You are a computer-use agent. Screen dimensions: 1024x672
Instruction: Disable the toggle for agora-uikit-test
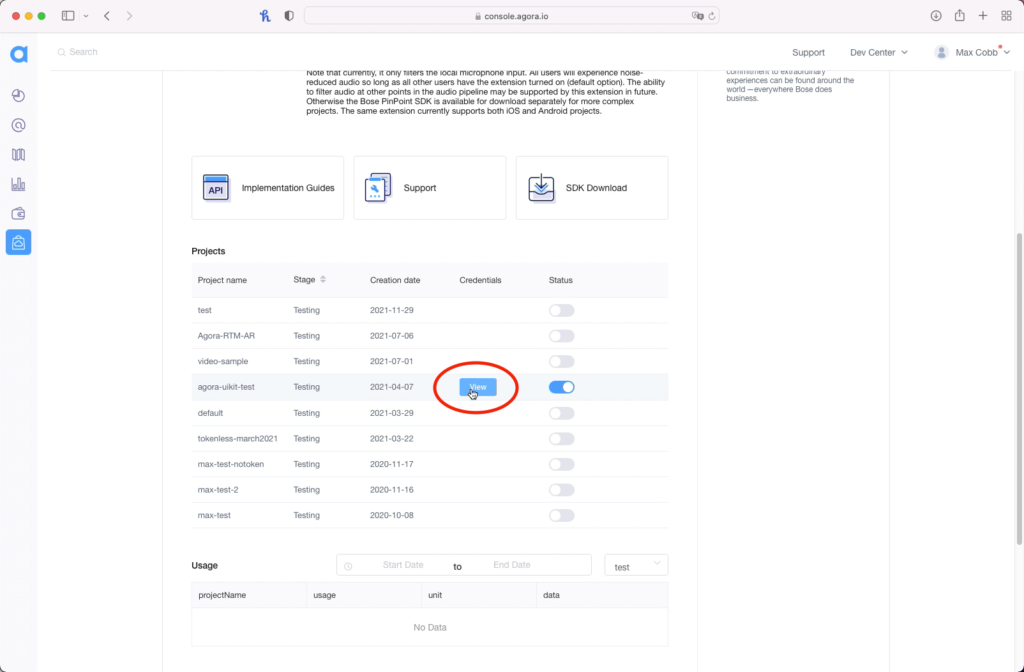tap(562, 387)
